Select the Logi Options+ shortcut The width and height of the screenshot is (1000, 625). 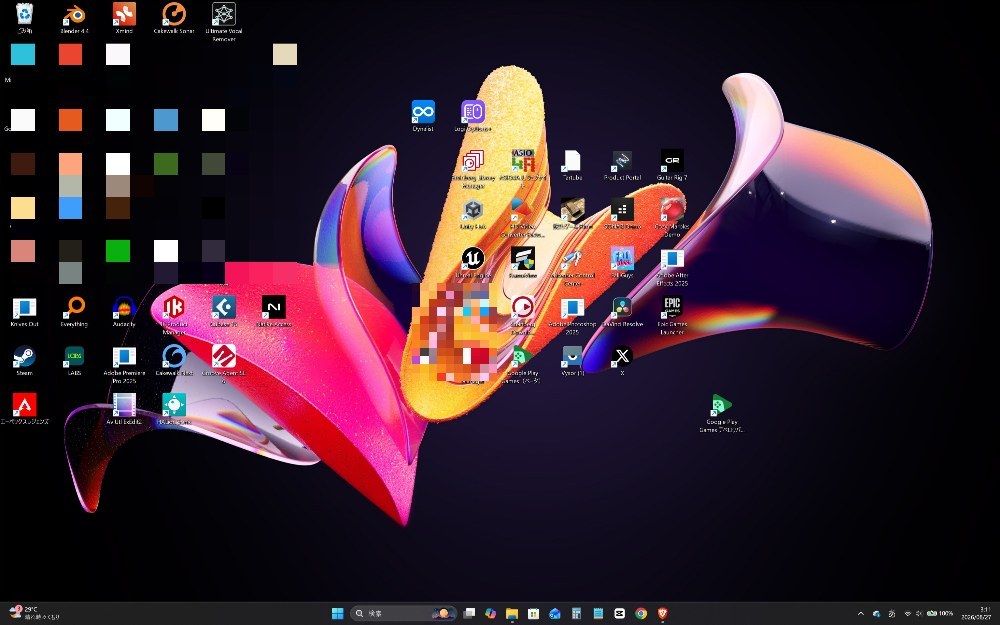(473, 116)
